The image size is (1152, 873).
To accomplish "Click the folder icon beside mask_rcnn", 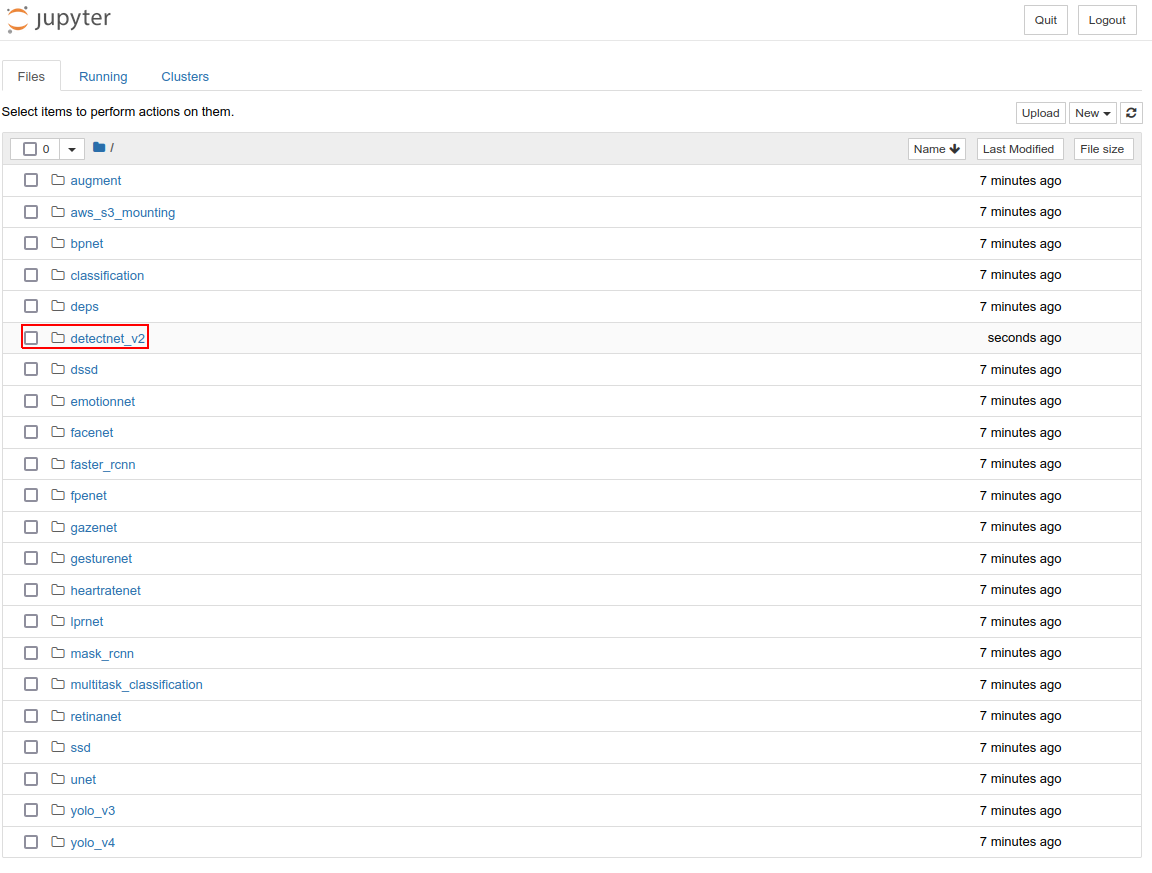I will (x=58, y=653).
